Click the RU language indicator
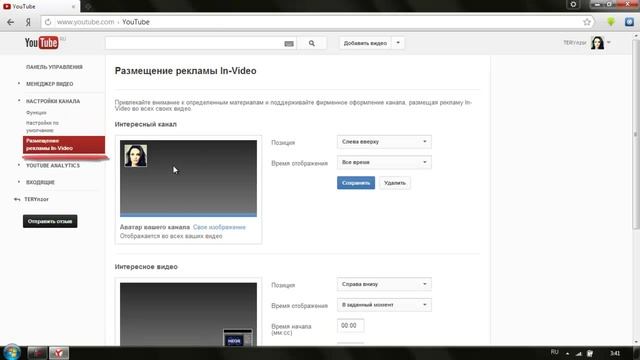640x360 pixels. tap(554, 352)
